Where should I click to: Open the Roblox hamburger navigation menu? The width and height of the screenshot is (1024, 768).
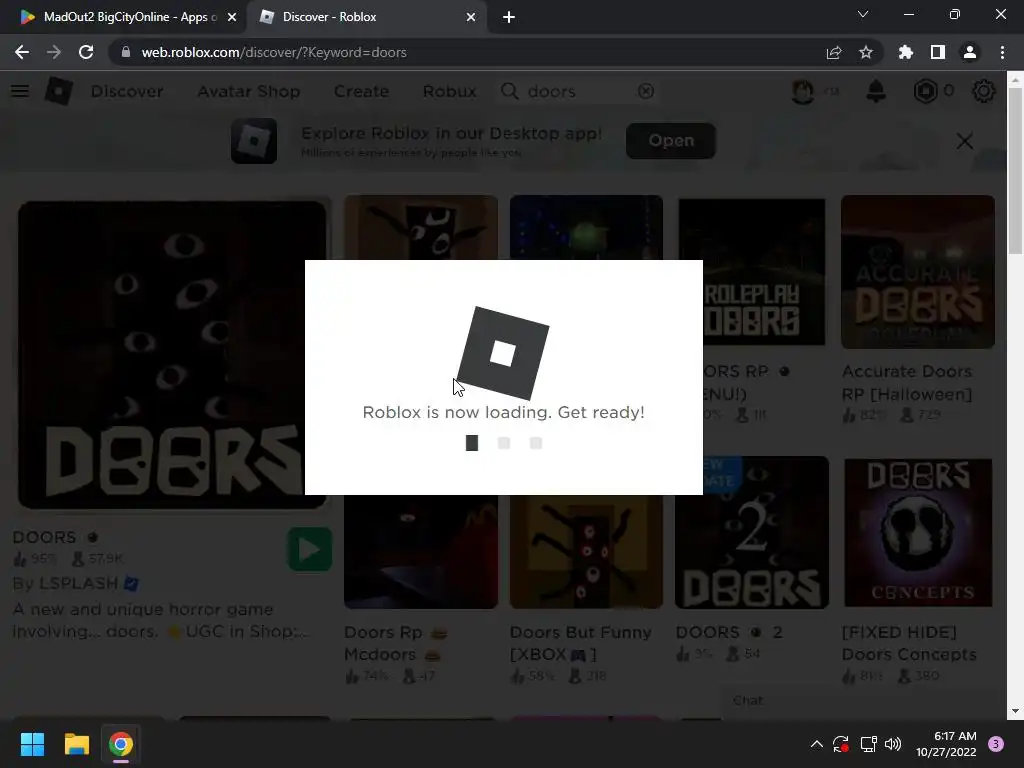pos(20,91)
